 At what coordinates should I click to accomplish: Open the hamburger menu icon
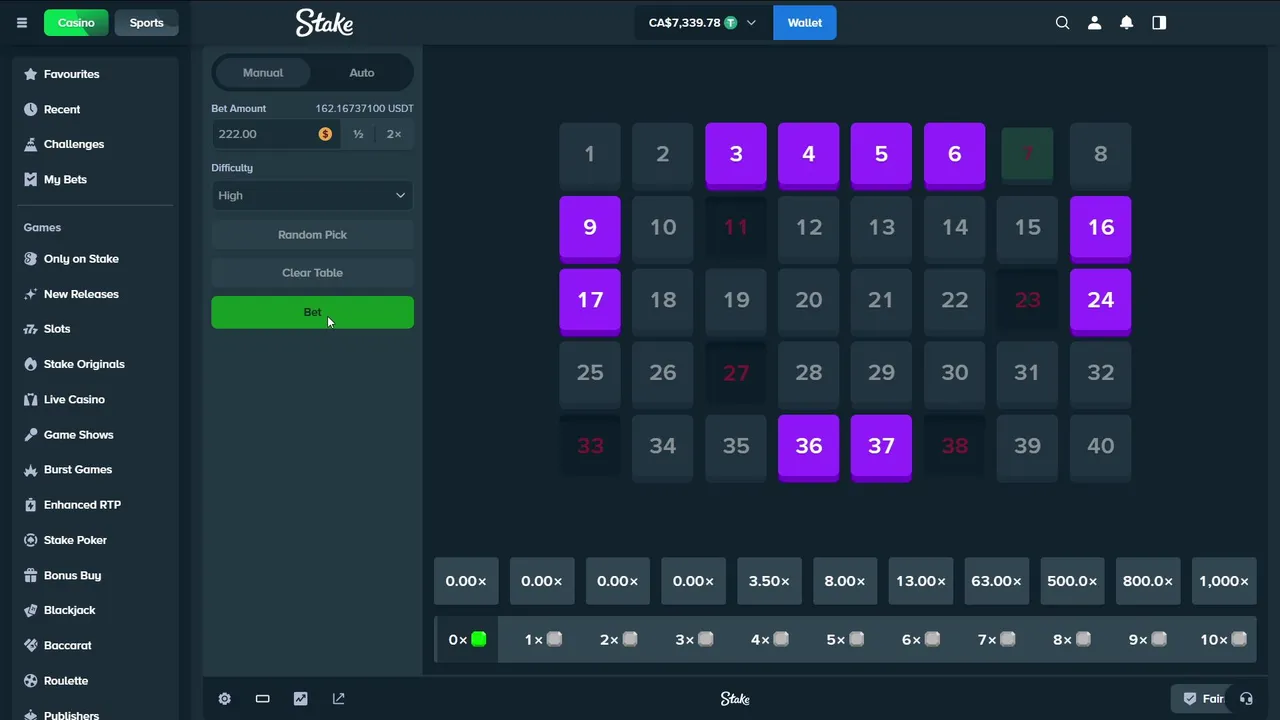click(22, 23)
